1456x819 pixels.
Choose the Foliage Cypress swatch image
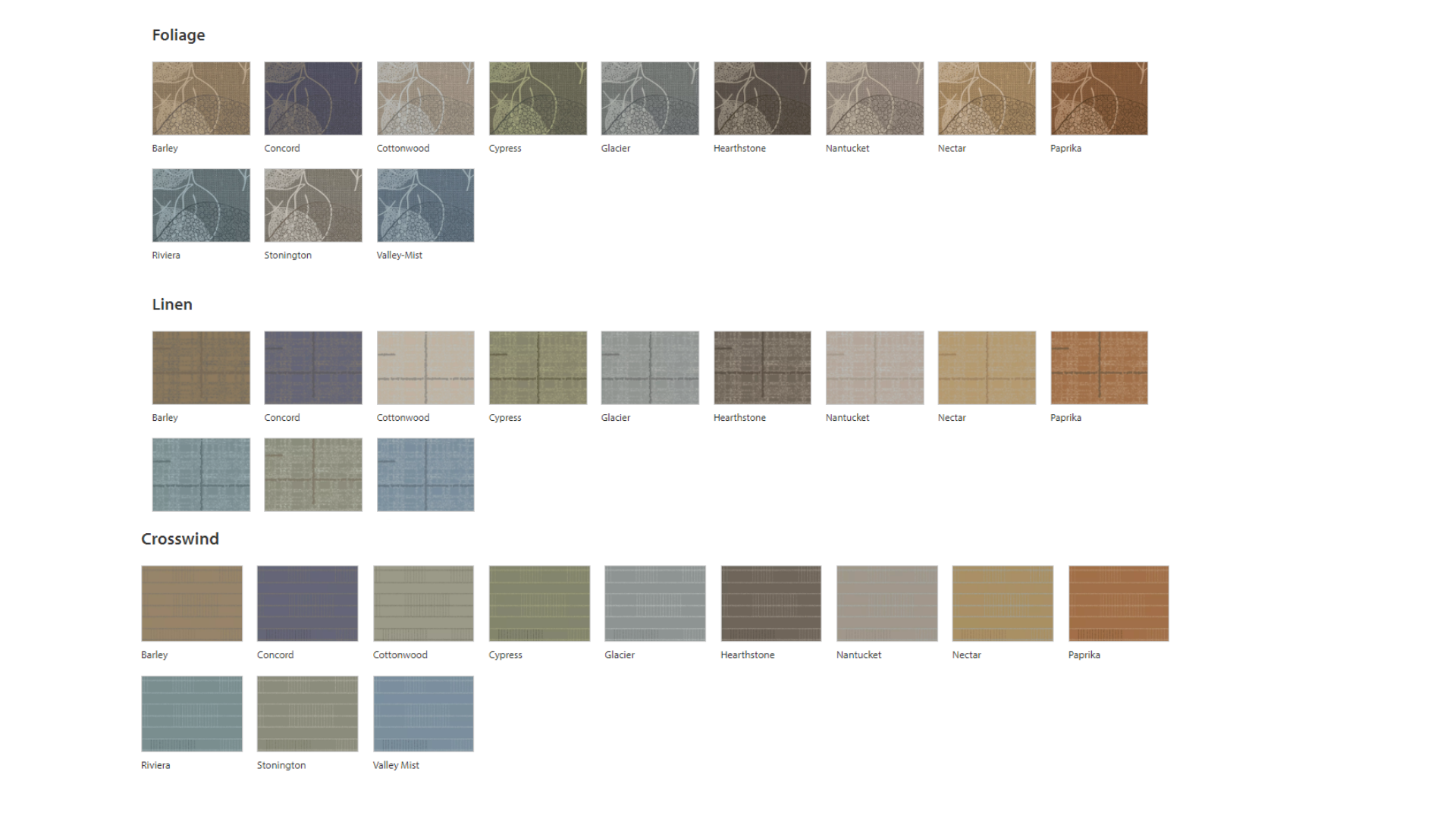[x=538, y=99]
